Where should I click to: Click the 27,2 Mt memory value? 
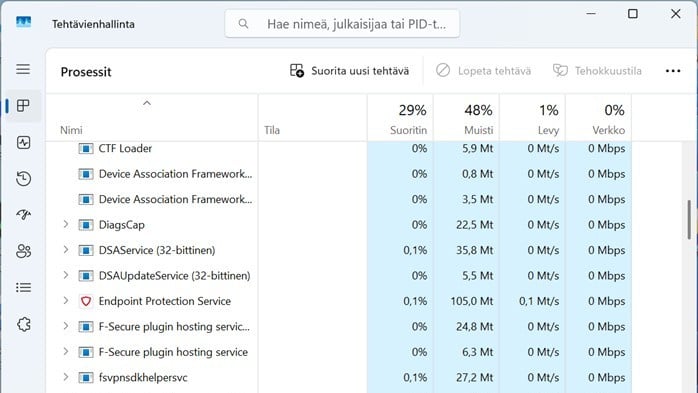click(x=474, y=377)
